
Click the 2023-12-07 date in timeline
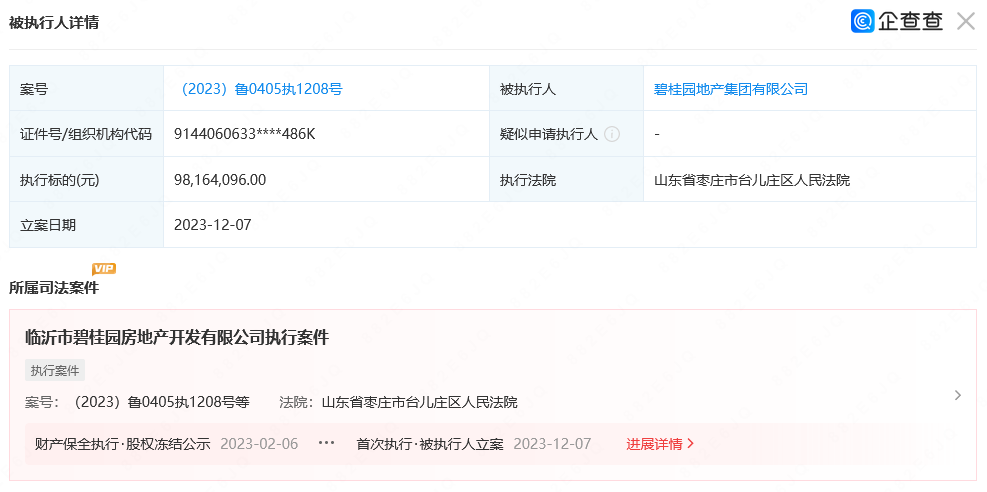[x=552, y=444]
